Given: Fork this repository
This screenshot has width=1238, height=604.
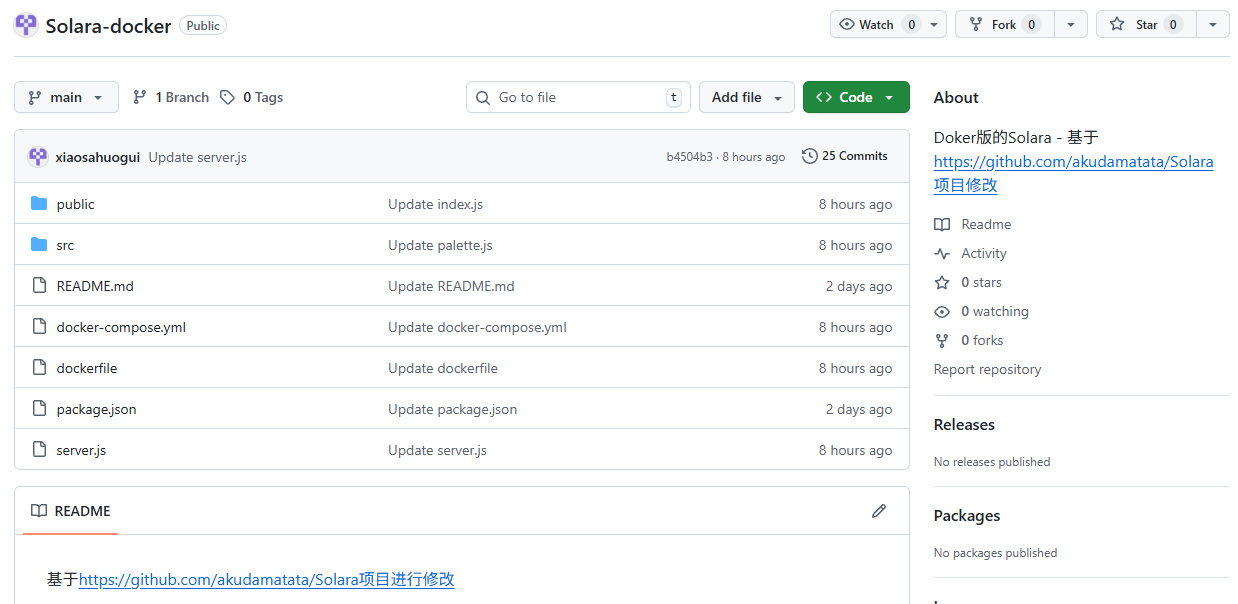Looking at the screenshot, I should 1004,25.
